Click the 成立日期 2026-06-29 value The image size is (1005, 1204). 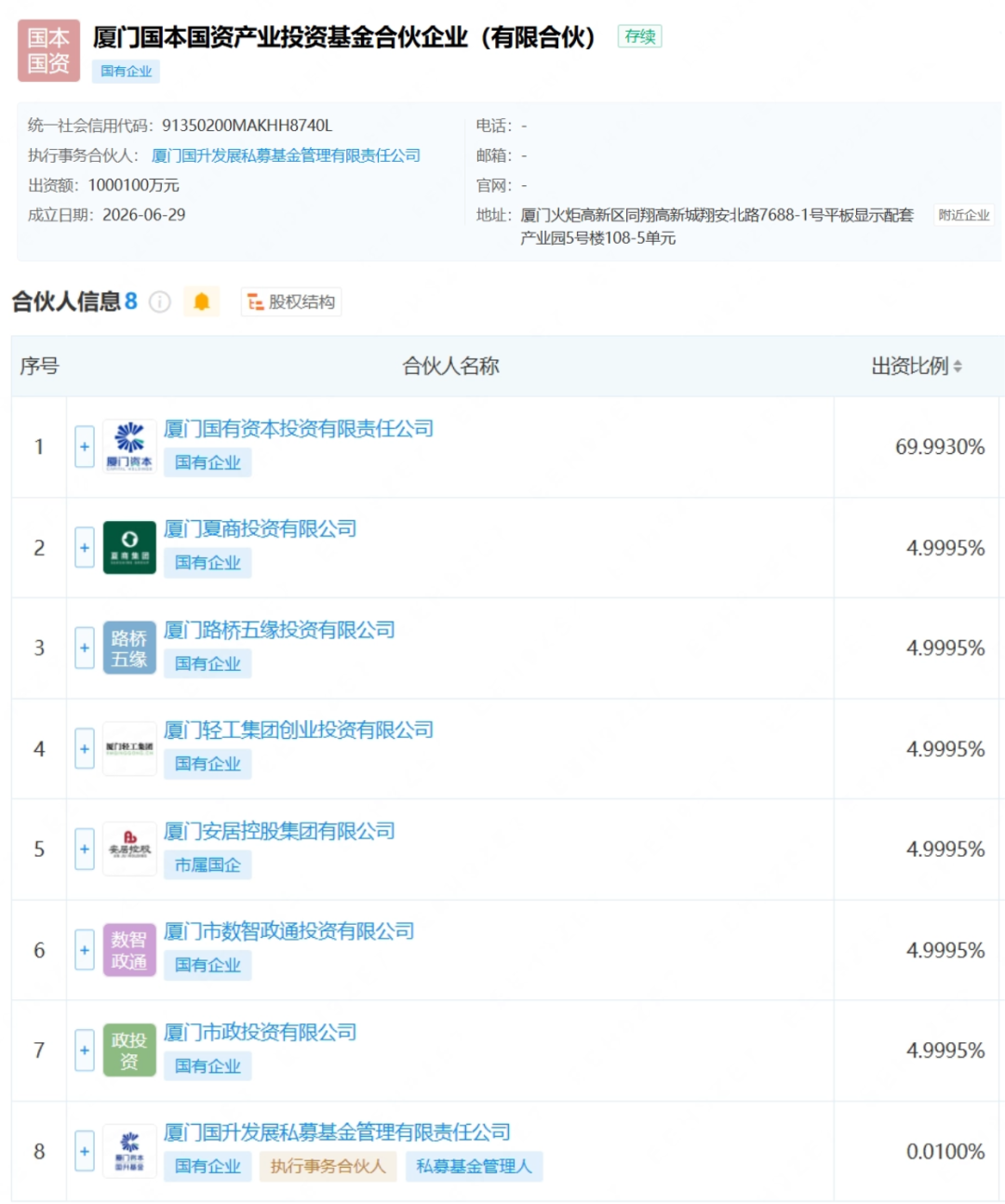(143, 215)
